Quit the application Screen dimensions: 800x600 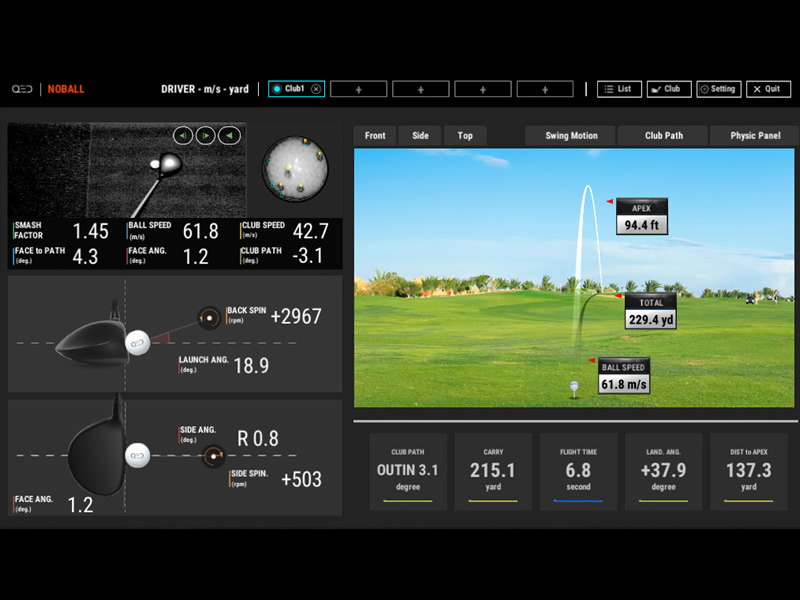(768, 89)
